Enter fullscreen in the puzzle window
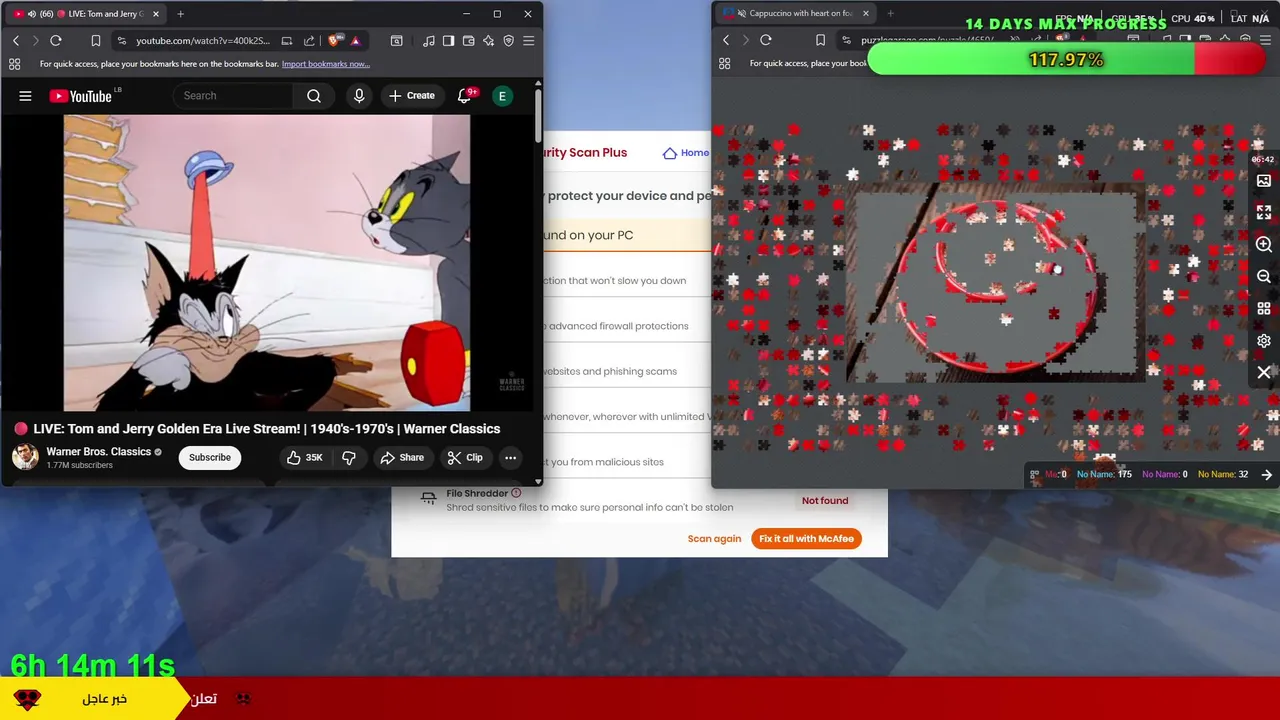 coord(1264,213)
